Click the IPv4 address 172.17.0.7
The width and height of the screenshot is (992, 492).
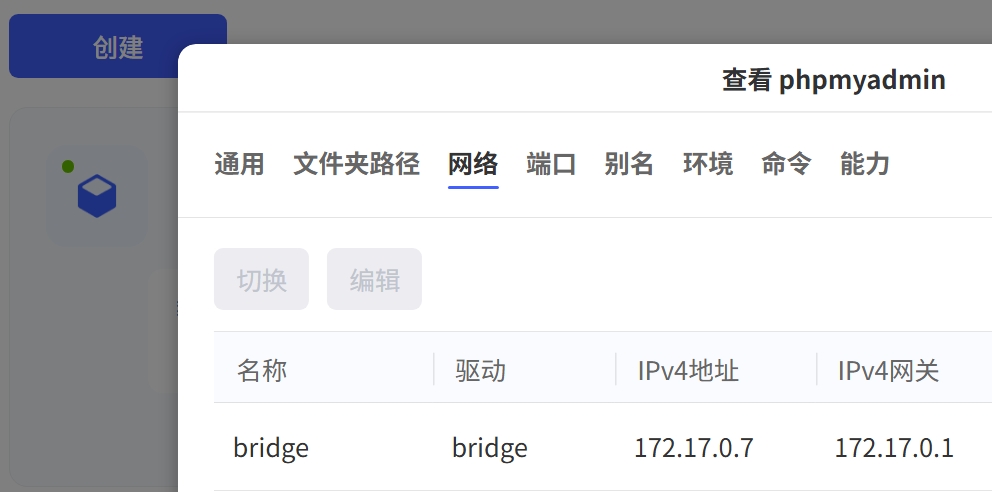693,448
